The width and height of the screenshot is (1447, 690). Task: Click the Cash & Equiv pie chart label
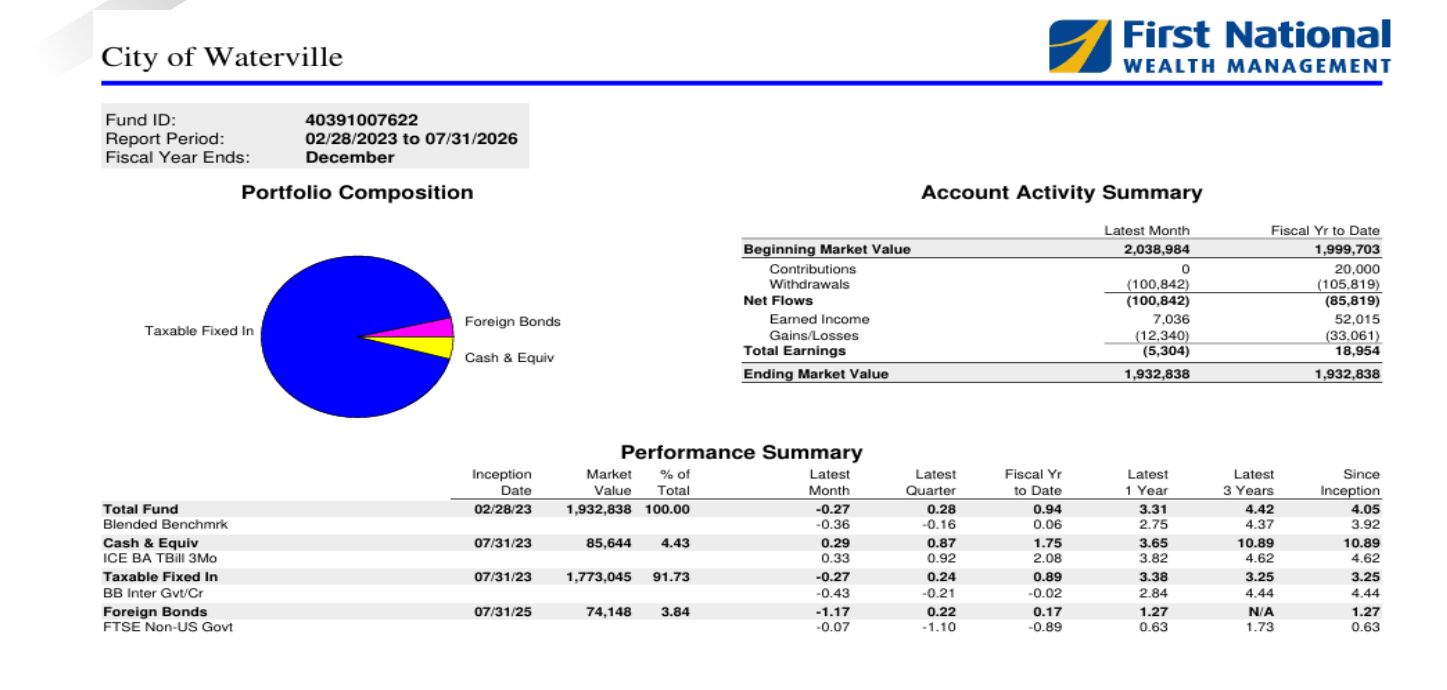[509, 357]
